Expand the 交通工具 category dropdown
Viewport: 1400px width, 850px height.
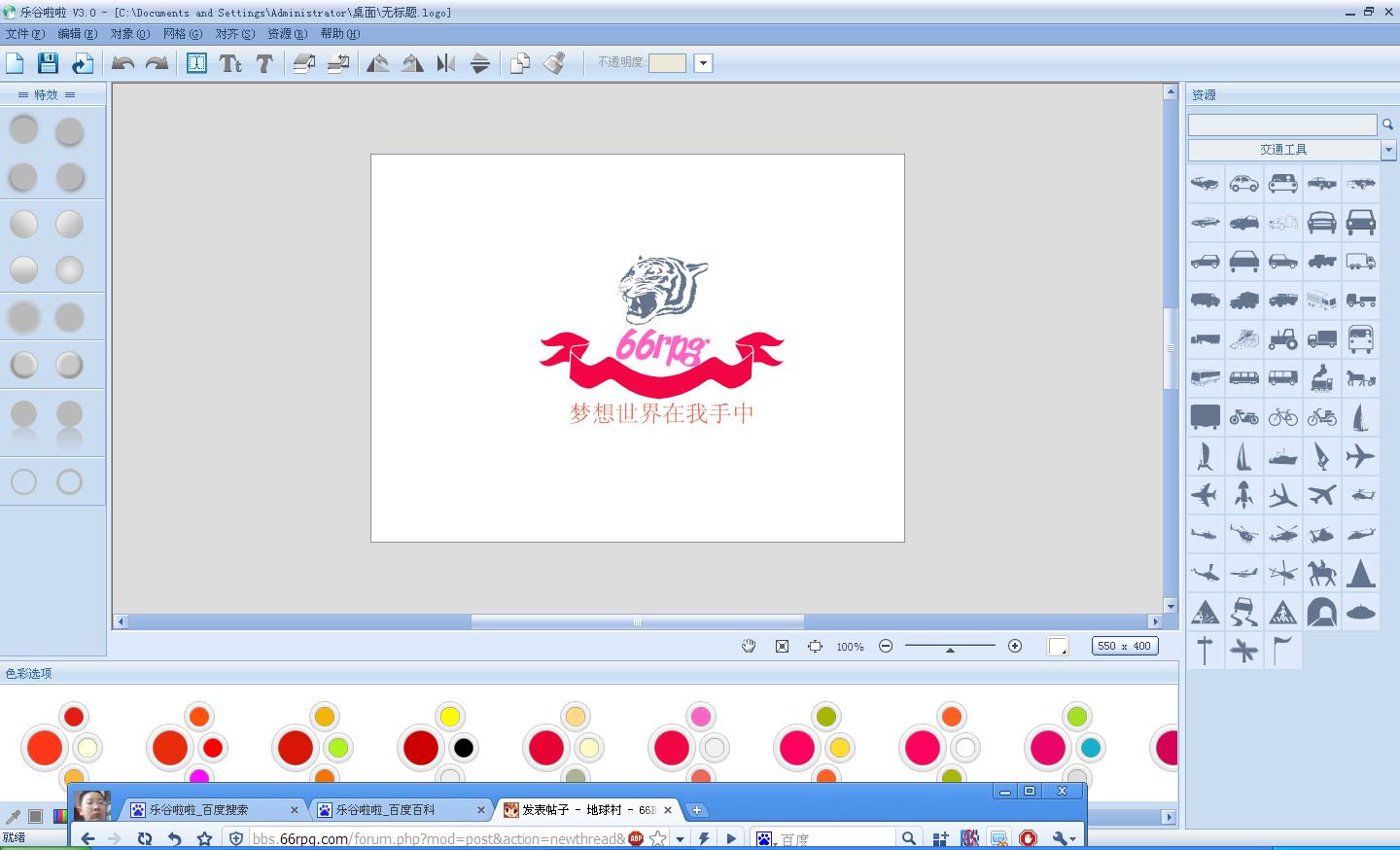(1388, 150)
